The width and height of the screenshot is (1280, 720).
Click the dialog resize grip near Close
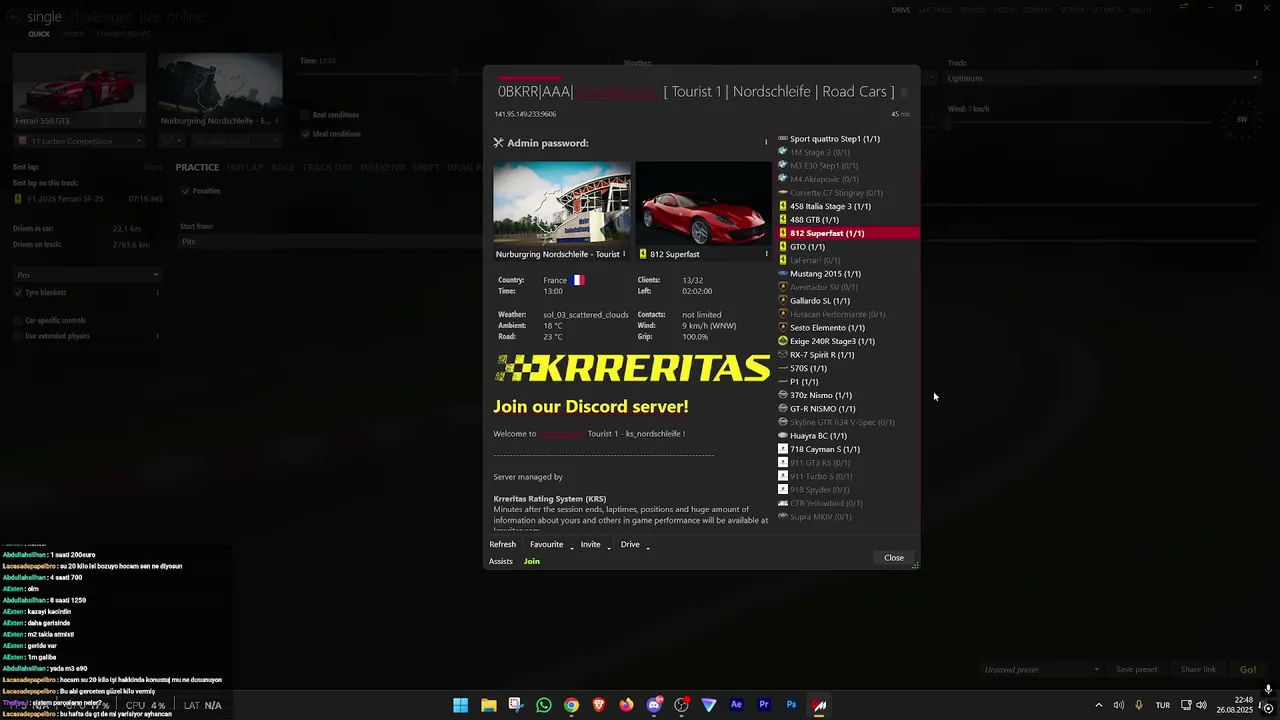tap(915, 565)
